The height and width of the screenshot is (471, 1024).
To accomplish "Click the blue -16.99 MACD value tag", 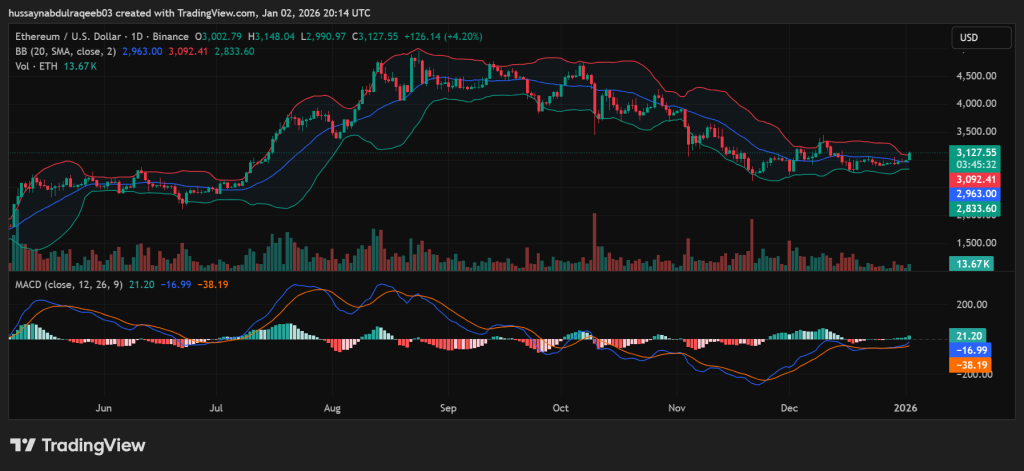I will click(x=968, y=351).
